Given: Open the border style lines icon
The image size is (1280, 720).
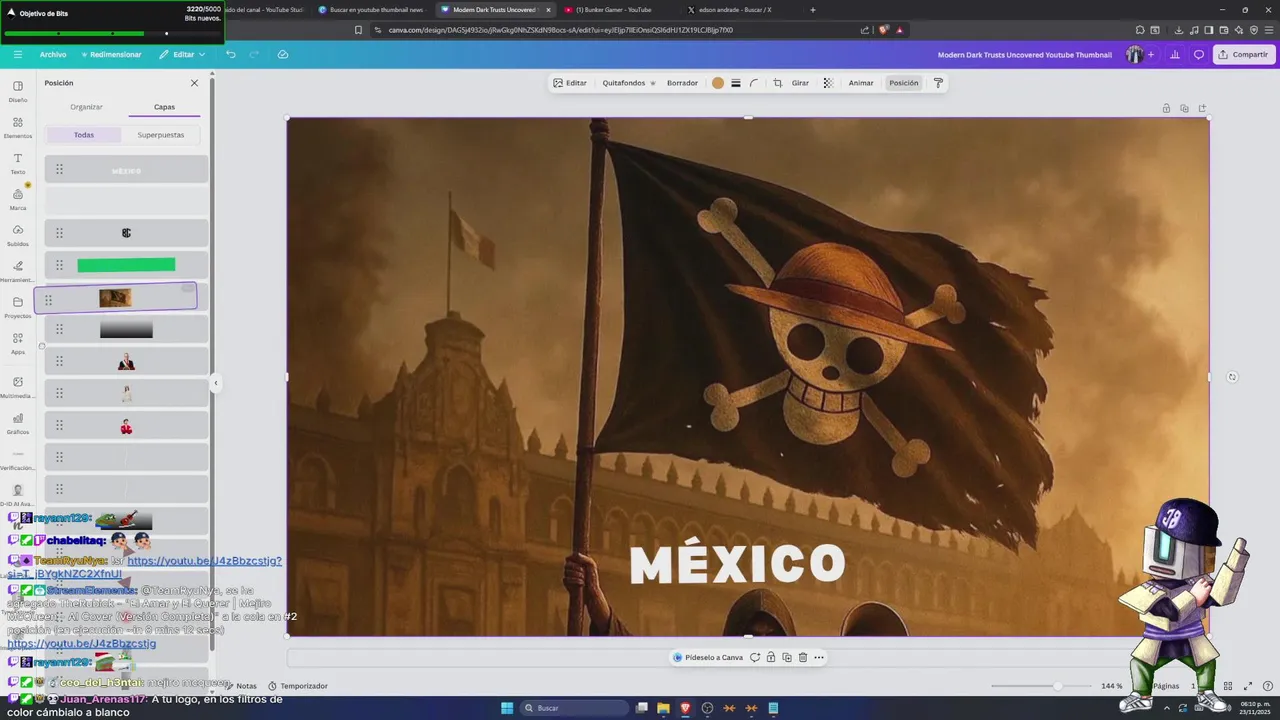Looking at the screenshot, I should click(736, 83).
